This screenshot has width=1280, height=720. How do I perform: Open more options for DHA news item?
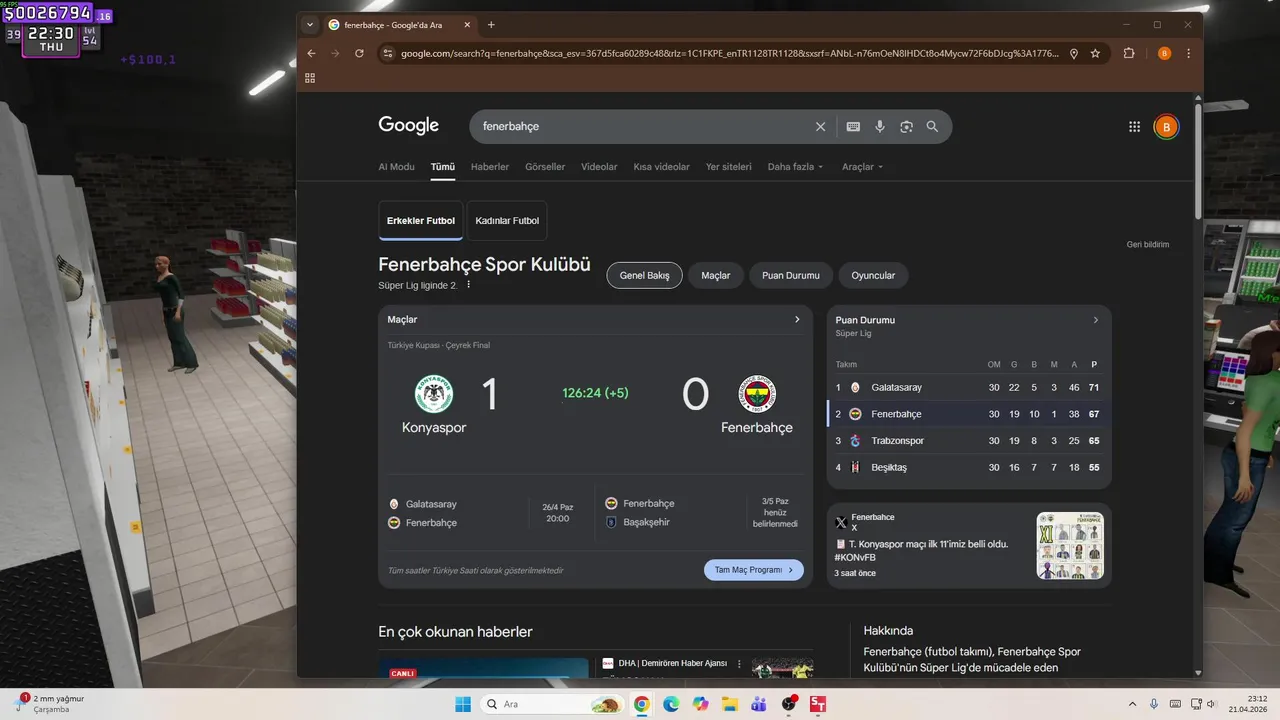[740, 664]
